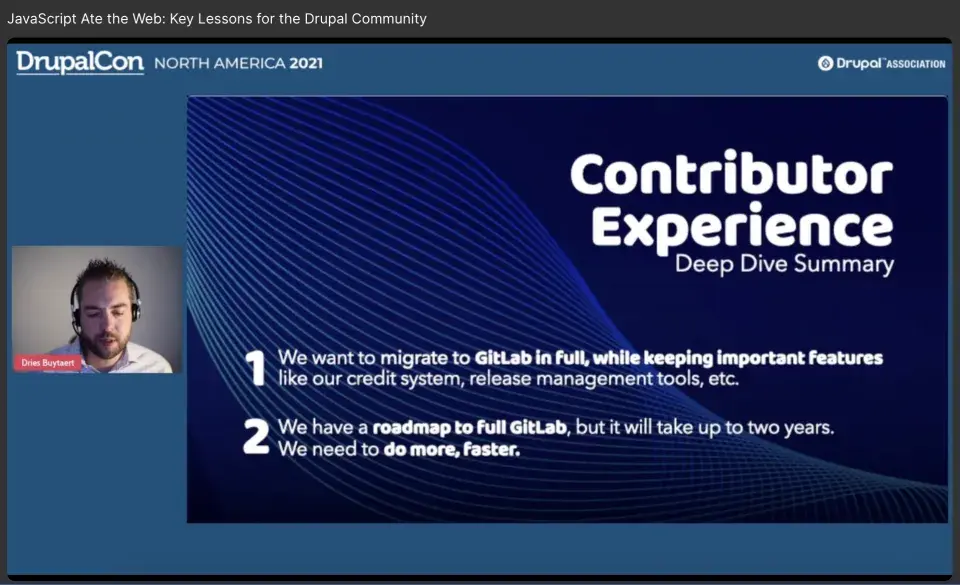Click the Drupal Association logo
The image size is (960, 585).
pos(881,63)
